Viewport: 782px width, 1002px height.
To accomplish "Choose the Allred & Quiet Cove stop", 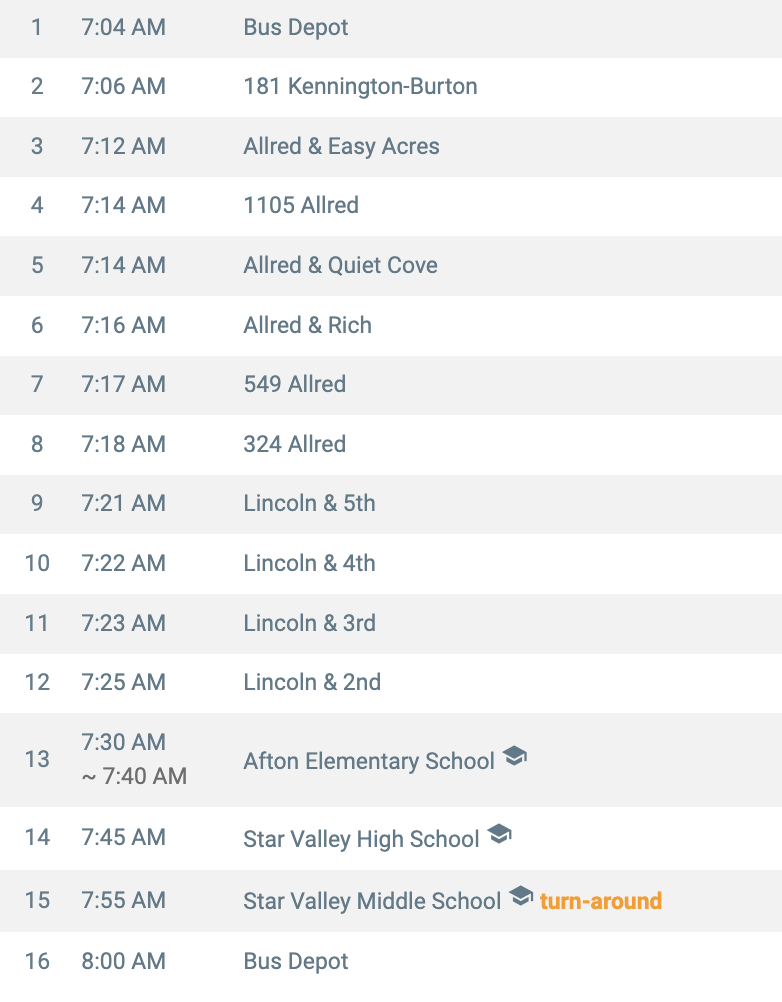I will pos(340,266).
